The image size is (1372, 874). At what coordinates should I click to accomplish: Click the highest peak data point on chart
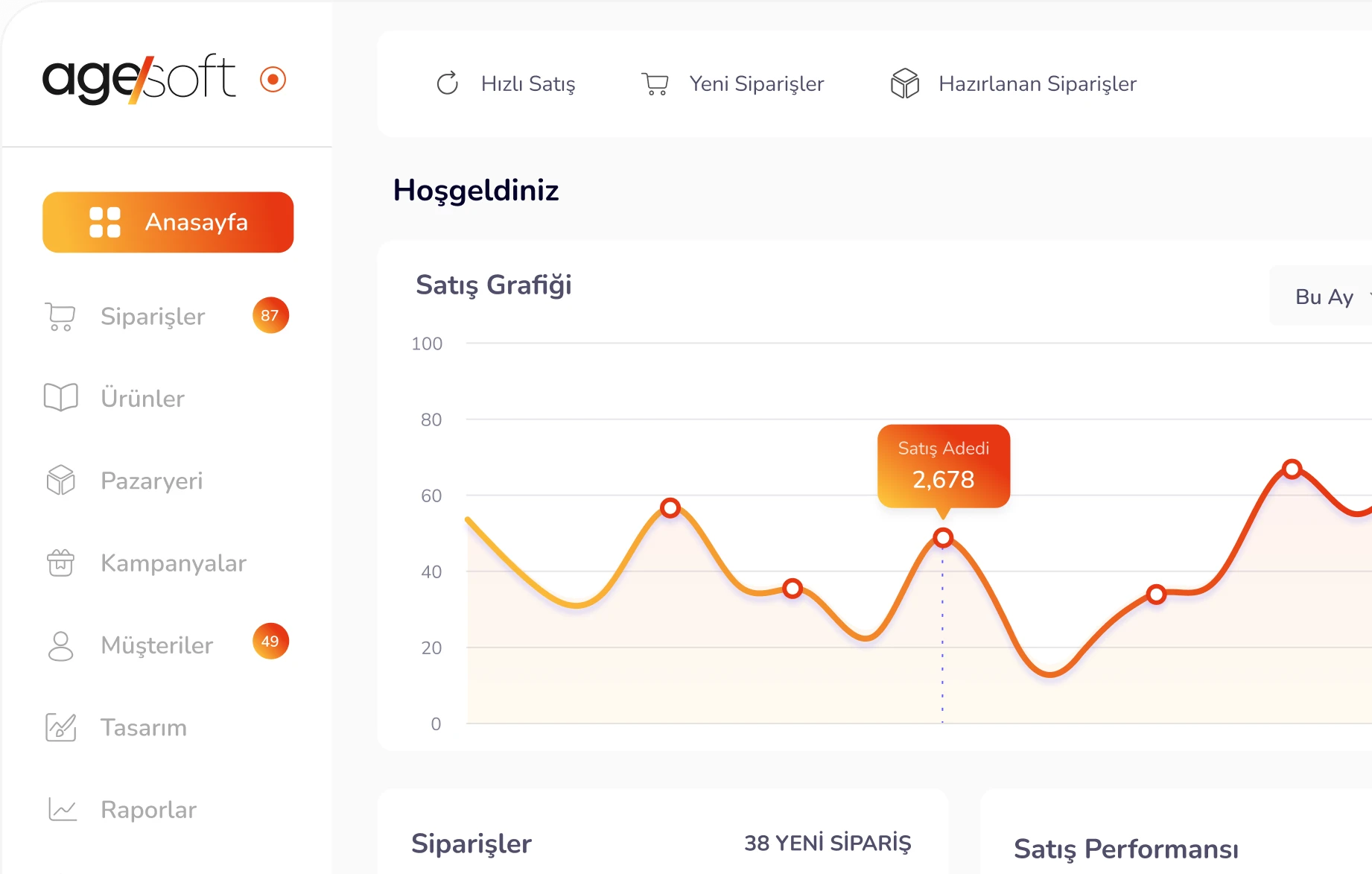(x=1292, y=469)
